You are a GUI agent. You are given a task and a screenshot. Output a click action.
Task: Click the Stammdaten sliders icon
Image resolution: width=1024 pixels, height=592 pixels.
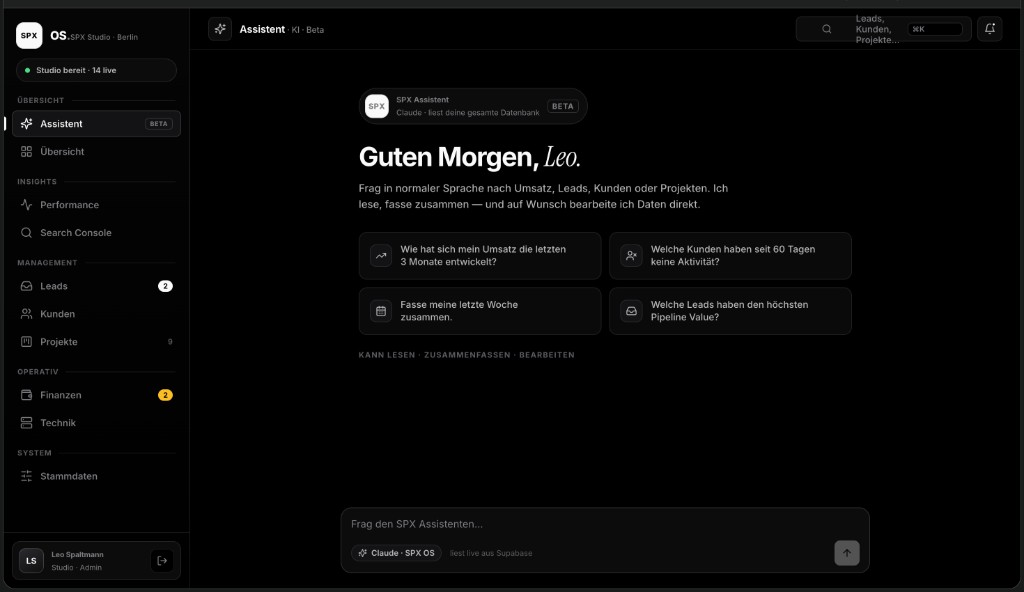(x=26, y=476)
